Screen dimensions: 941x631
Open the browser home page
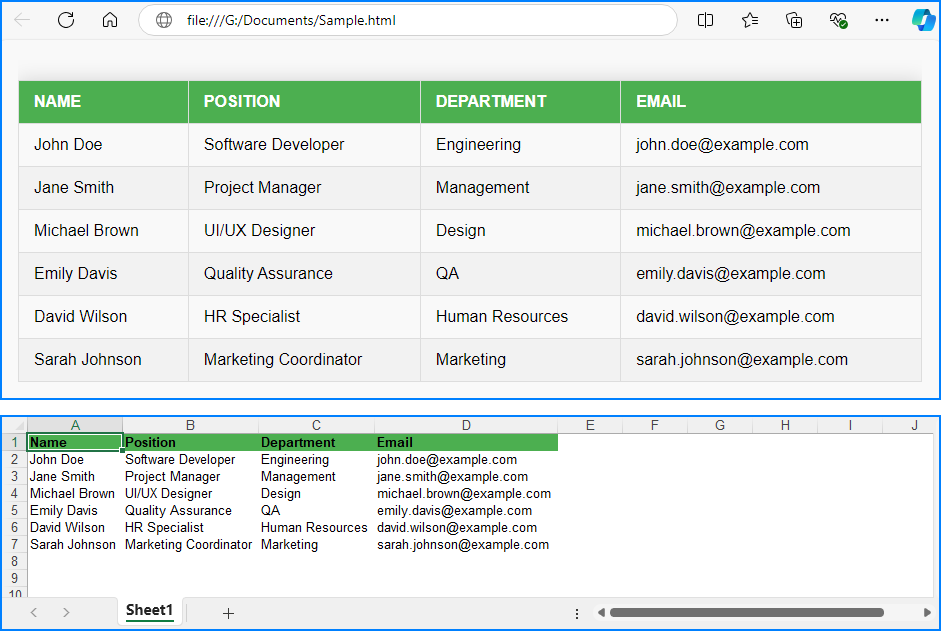pyautogui.click(x=110, y=19)
